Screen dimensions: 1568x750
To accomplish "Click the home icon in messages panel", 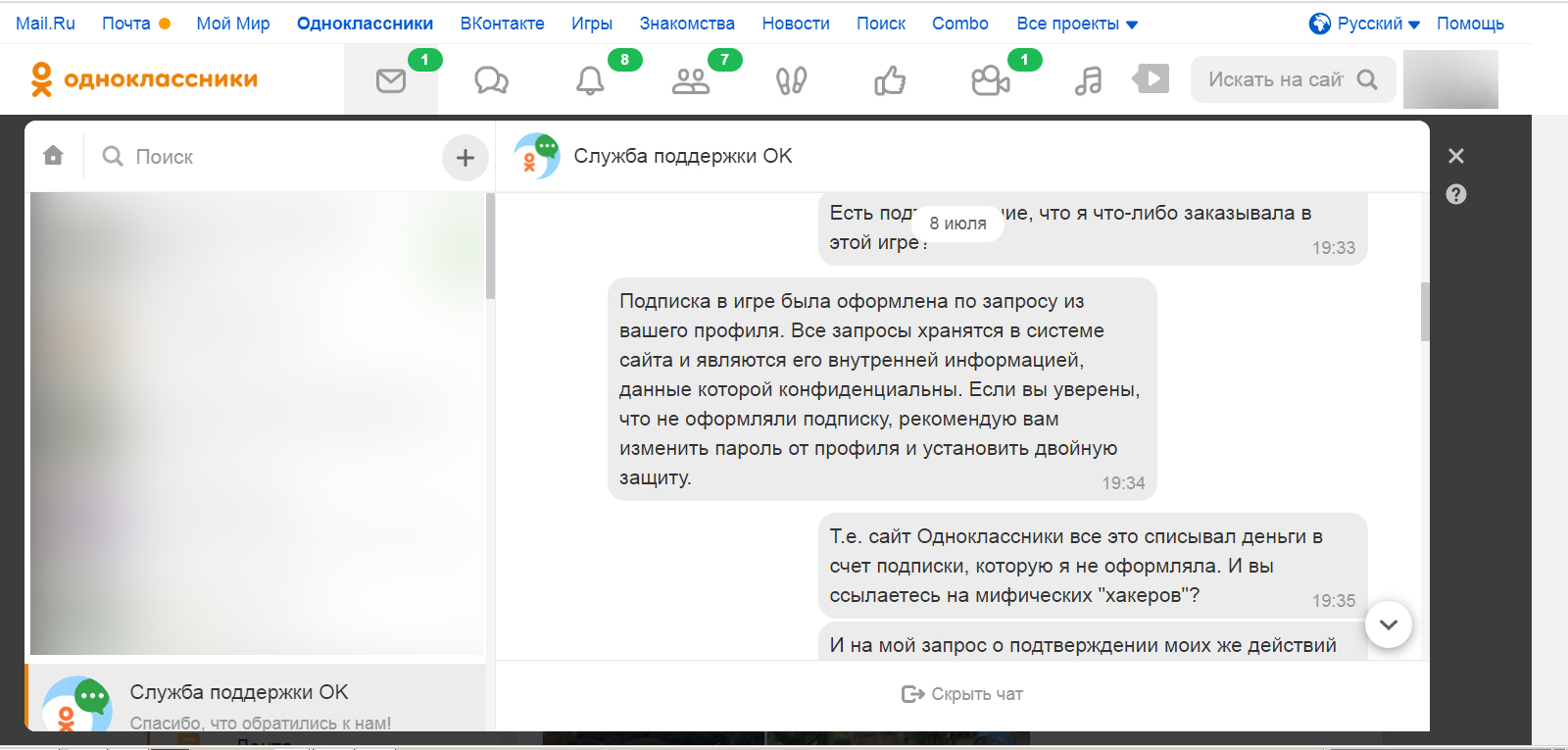I will (x=54, y=155).
